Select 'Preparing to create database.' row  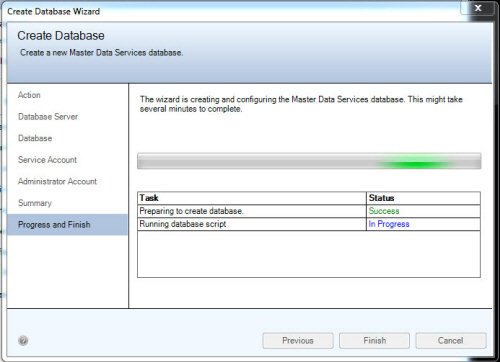[x=309, y=211]
